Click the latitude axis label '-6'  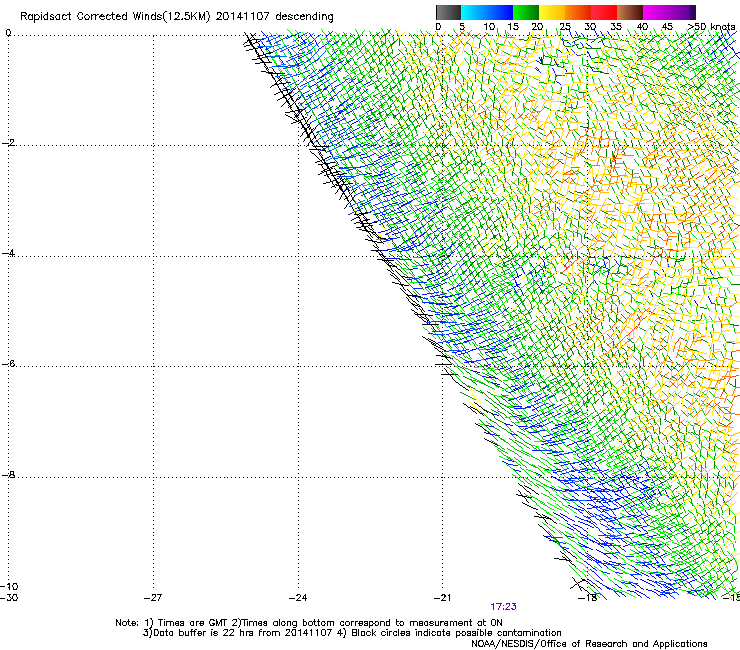coord(8,364)
